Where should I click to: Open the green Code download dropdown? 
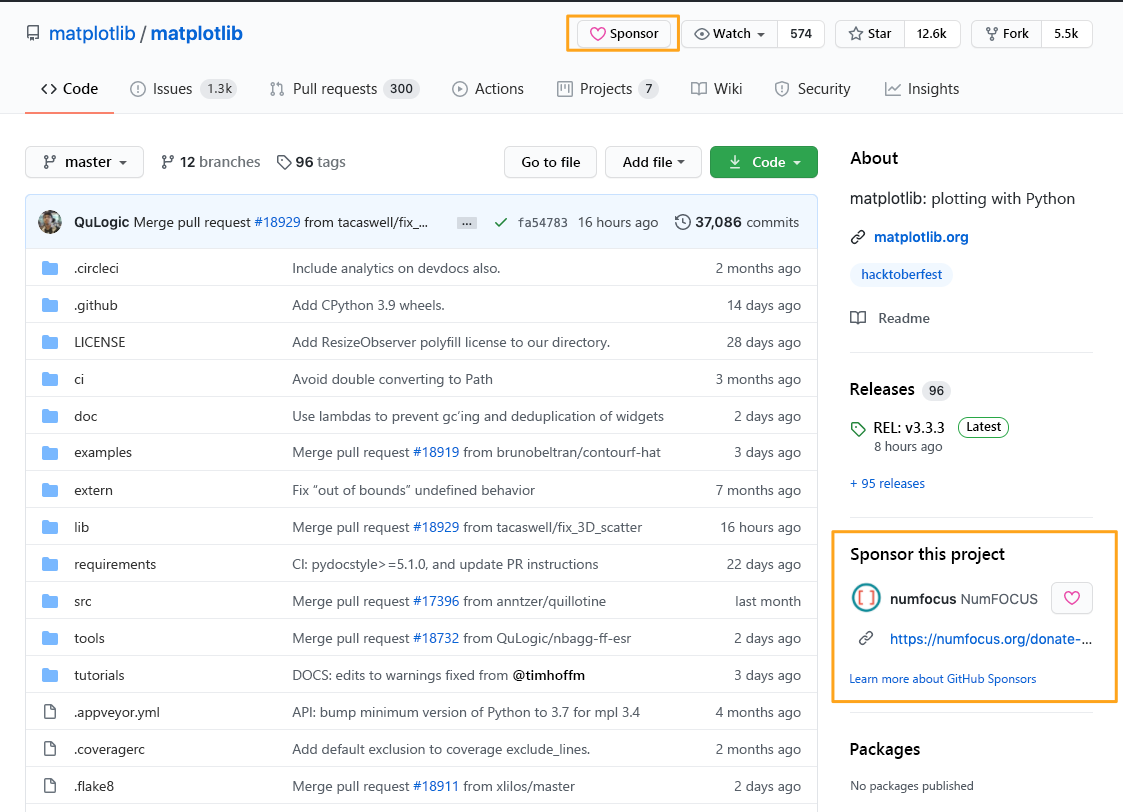(x=763, y=162)
